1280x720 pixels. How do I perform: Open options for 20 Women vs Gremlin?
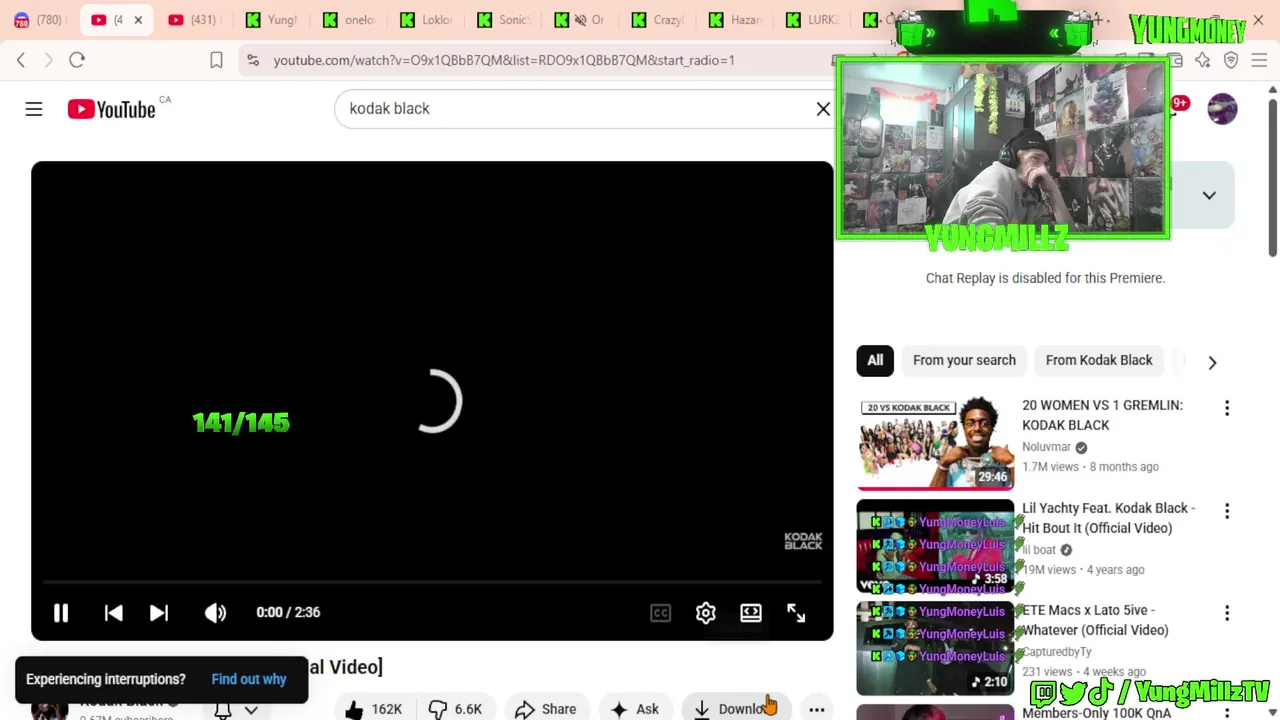pyautogui.click(x=1227, y=408)
